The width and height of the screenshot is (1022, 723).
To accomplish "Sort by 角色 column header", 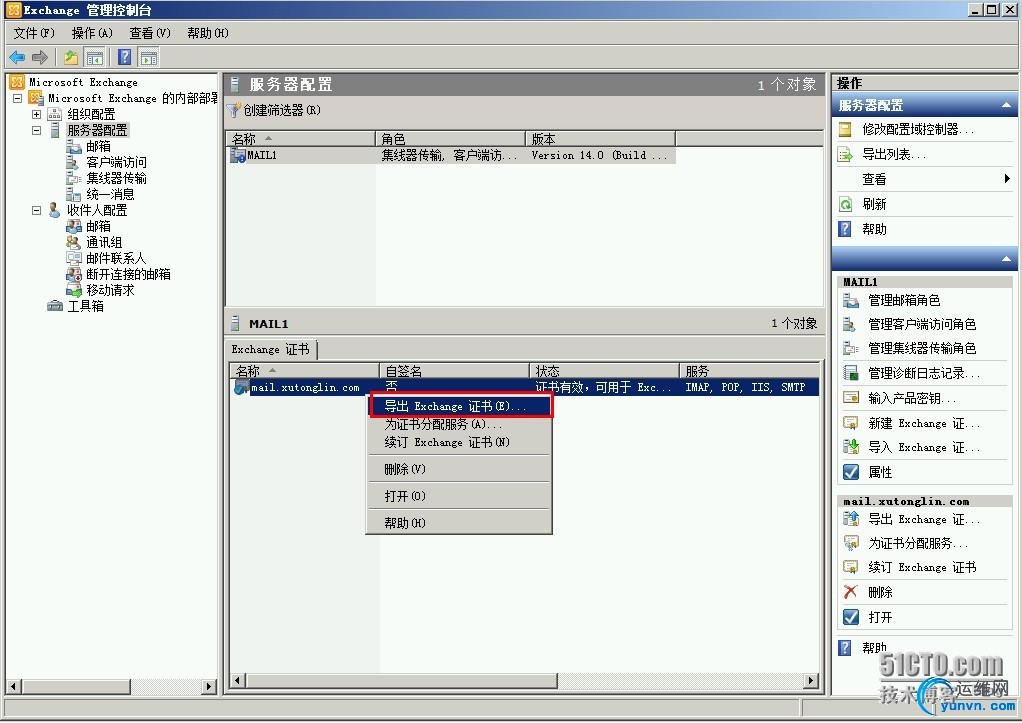I will click(x=451, y=139).
